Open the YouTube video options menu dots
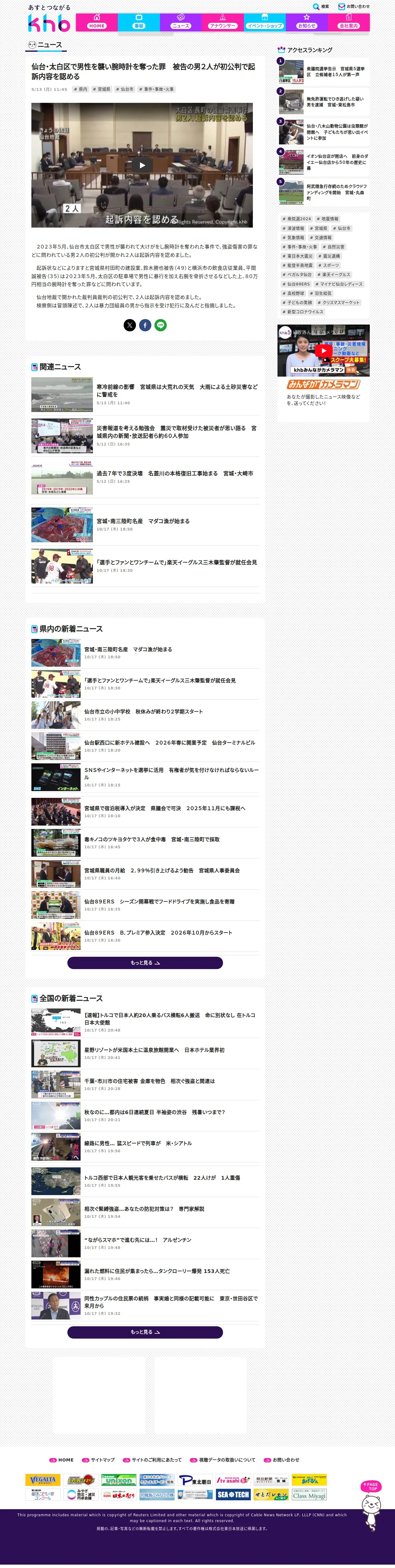This screenshot has height=1568, width=395. 360,333
